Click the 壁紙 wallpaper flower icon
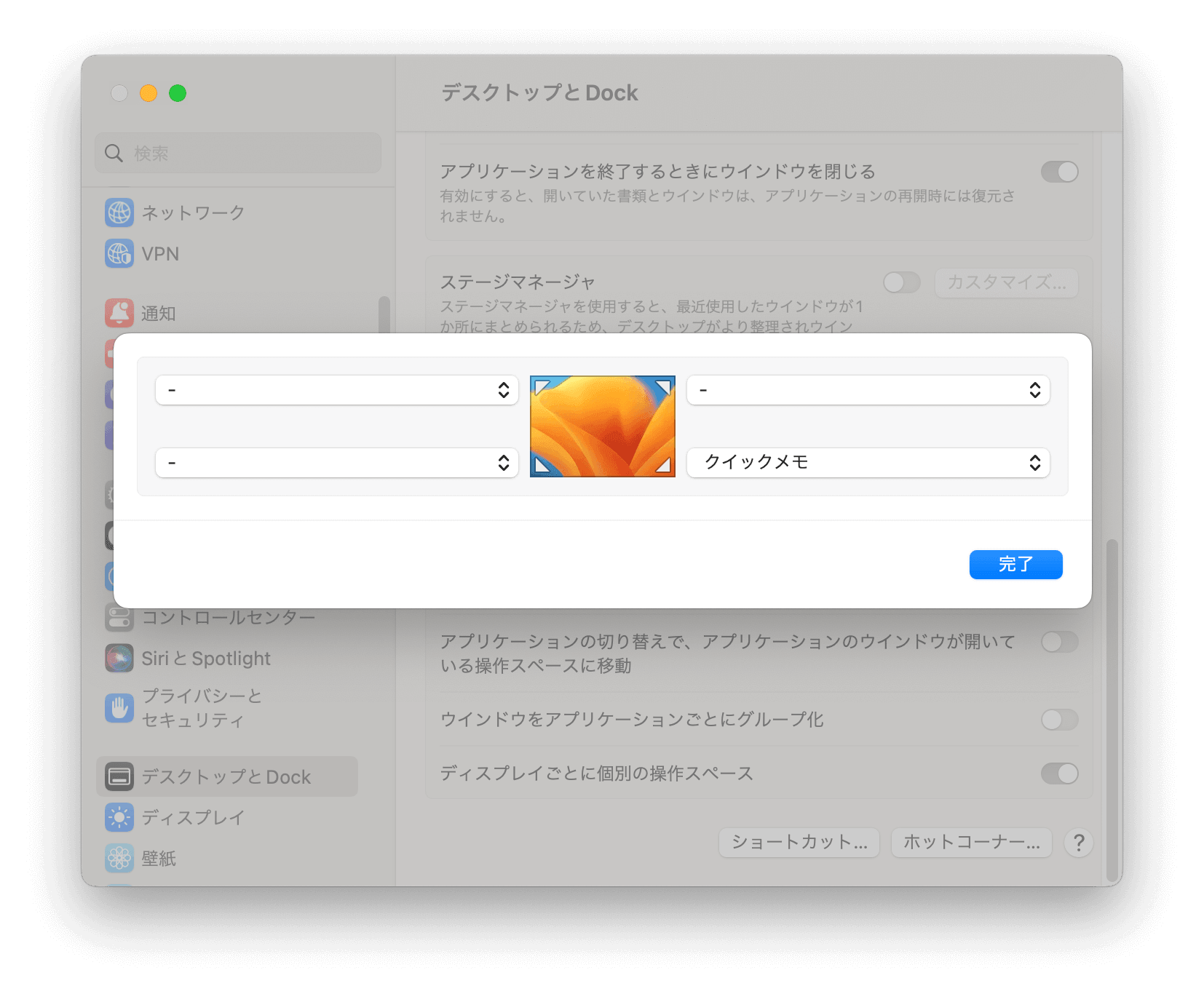Screen dimensions: 1204x994 119,858
